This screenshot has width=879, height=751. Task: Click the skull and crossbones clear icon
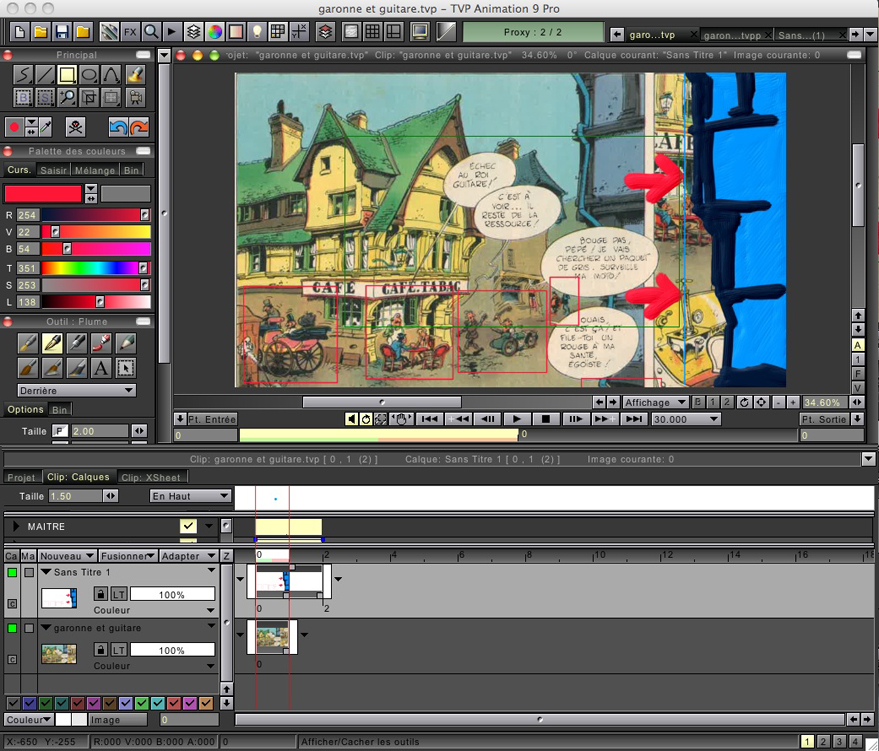click(x=75, y=127)
